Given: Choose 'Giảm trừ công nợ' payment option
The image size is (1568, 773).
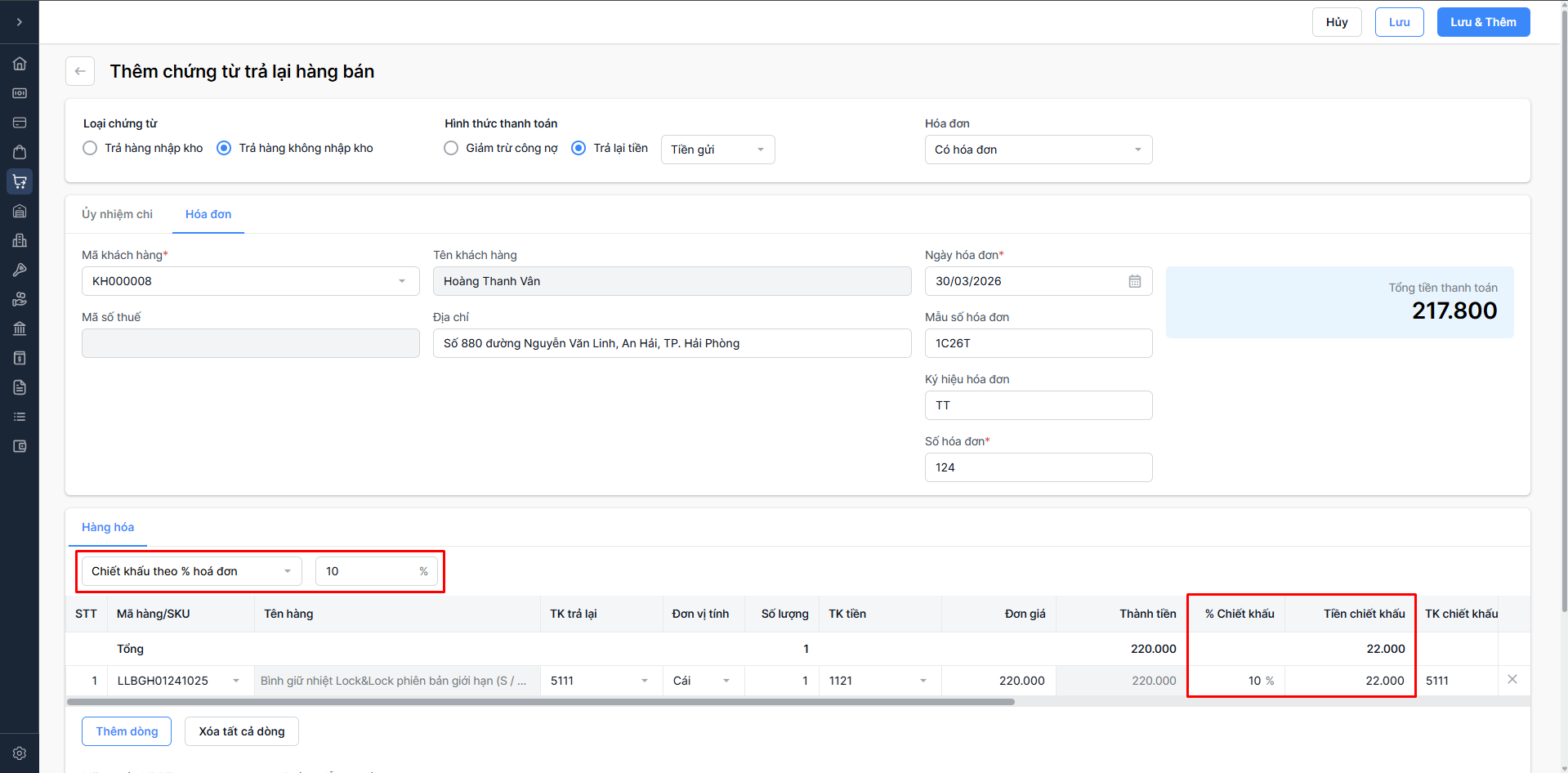Looking at the screenshot, I should tap(451, 148).
